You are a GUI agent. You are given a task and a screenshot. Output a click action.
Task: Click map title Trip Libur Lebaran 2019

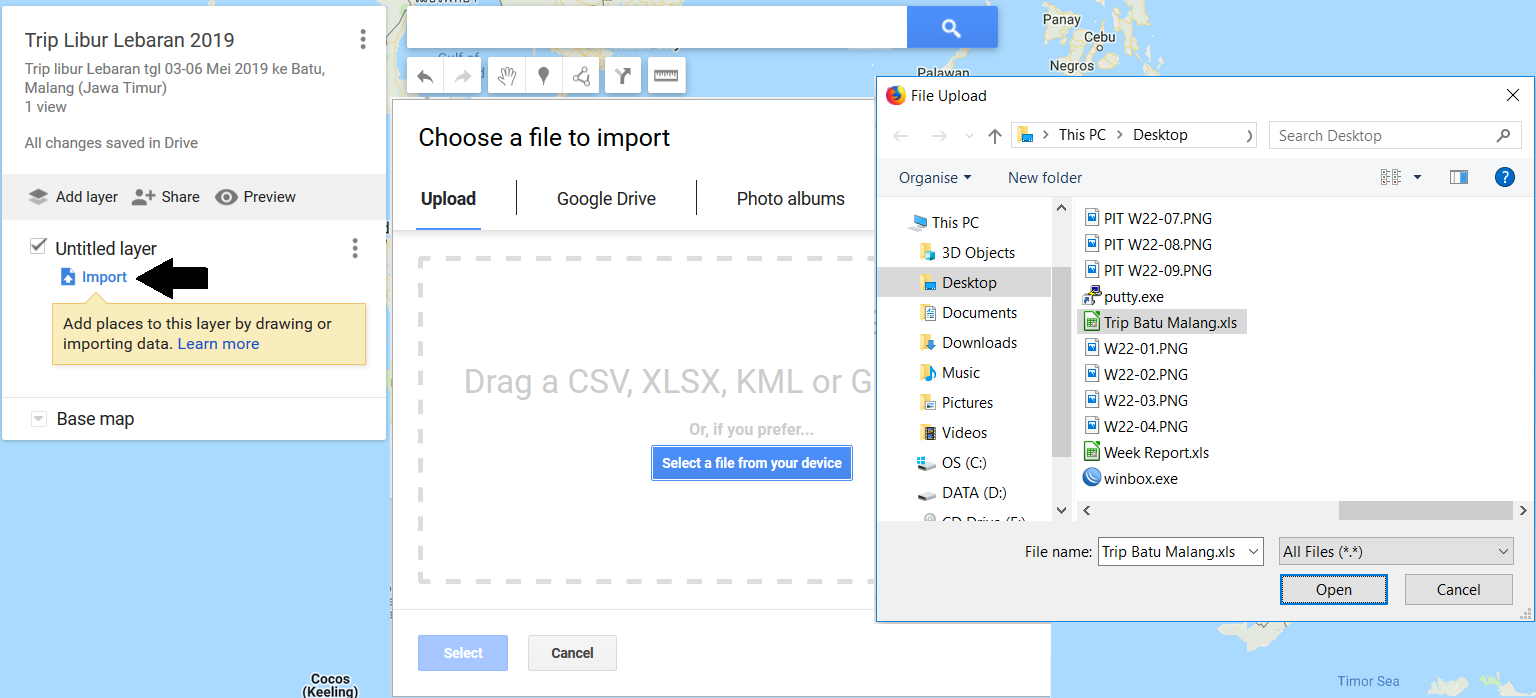(x=130, y=41)
